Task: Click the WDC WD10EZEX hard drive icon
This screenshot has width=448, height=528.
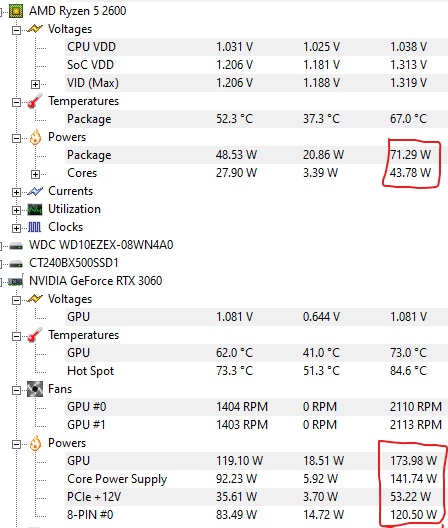Action: click(16, 246)
